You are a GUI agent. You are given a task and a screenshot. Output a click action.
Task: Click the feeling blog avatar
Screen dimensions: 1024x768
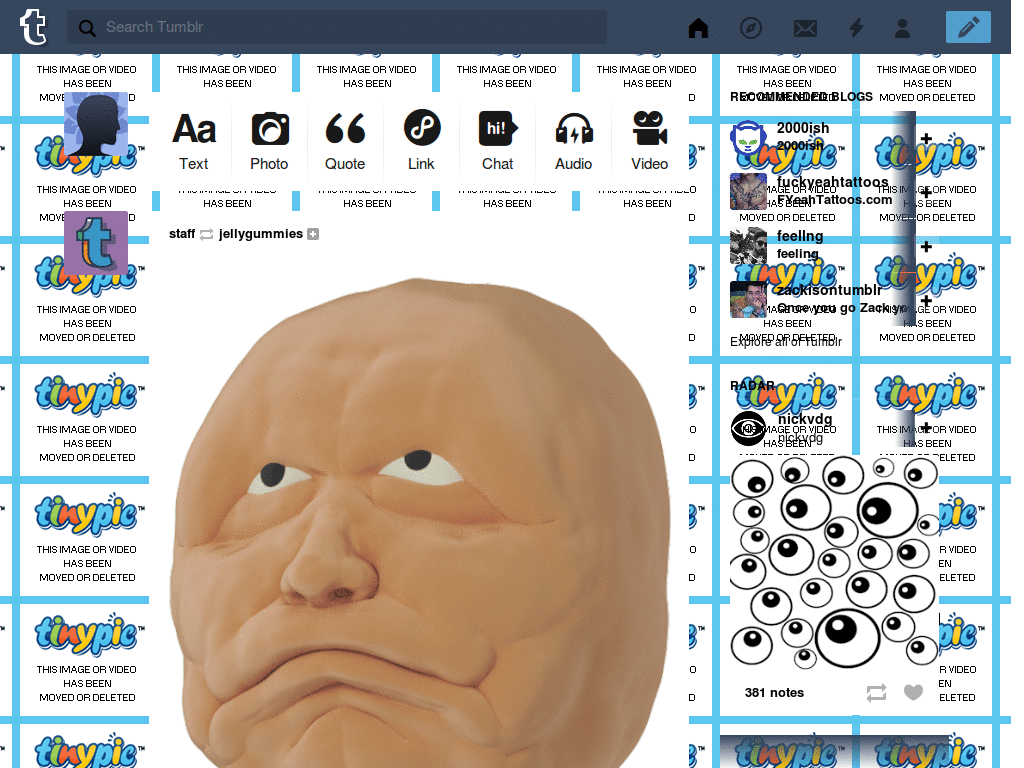[x=748, y=246]
